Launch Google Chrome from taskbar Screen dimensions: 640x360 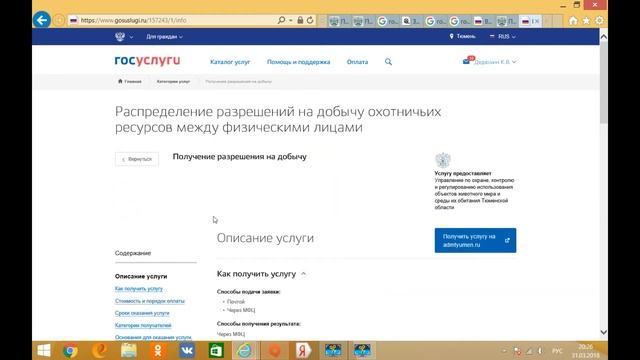coord(70,351)
